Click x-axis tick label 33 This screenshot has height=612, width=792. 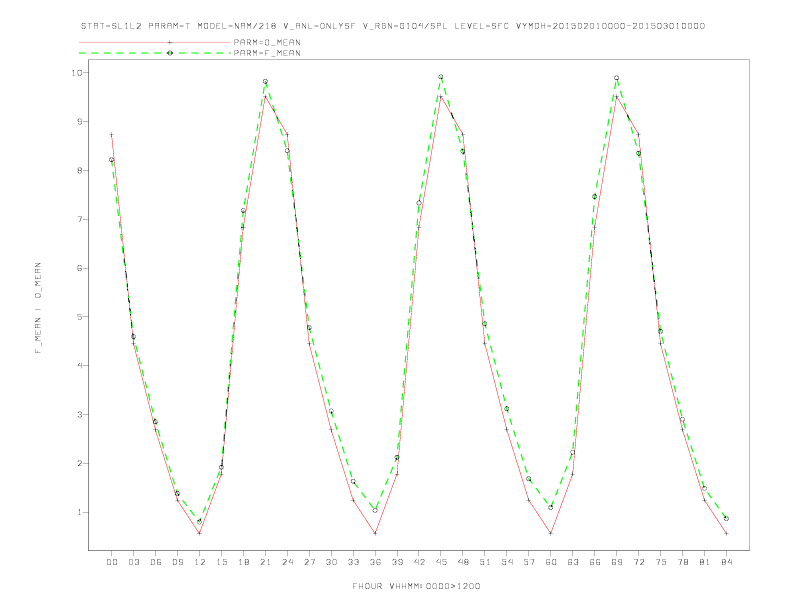[353, 562]
